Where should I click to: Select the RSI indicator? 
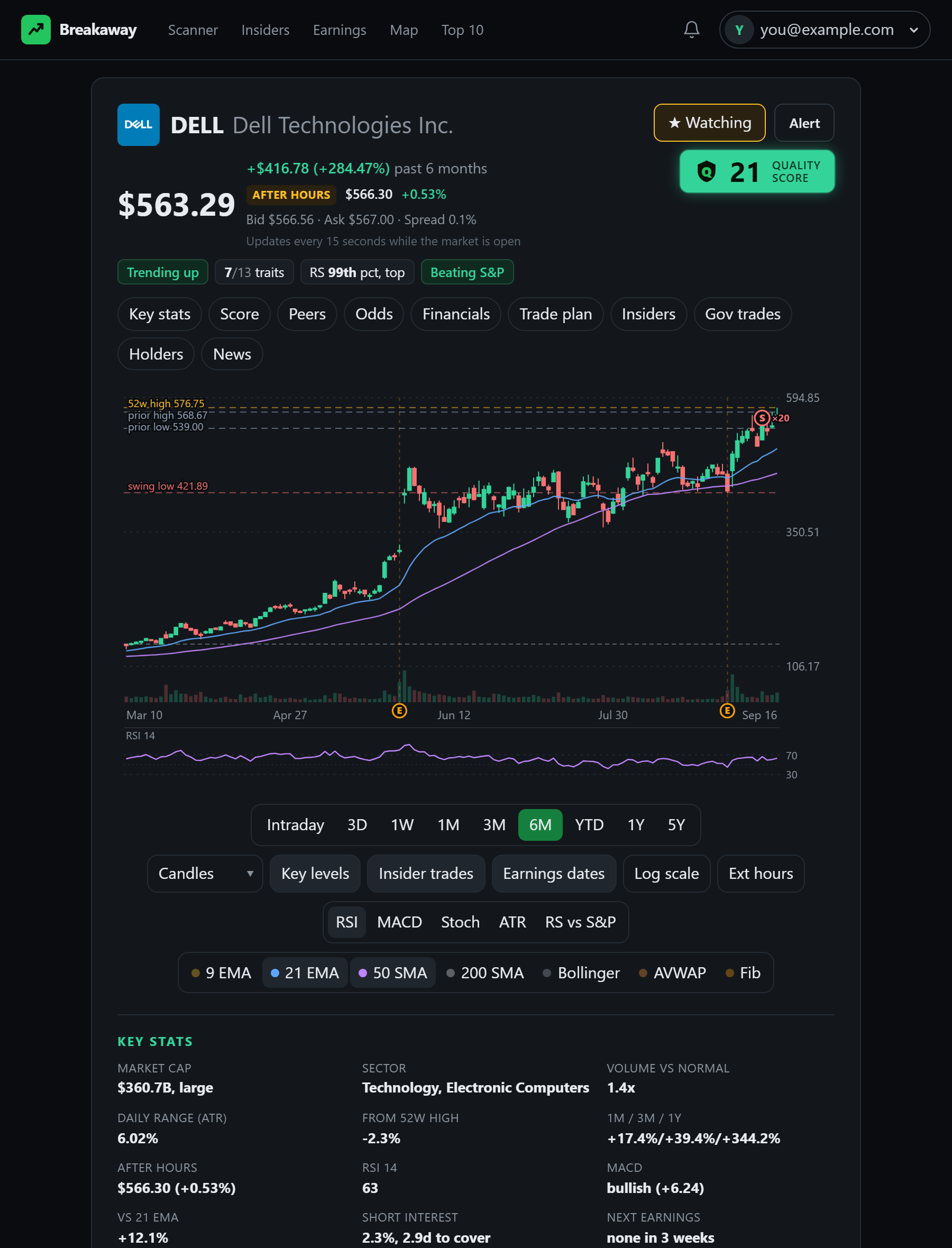347,922
